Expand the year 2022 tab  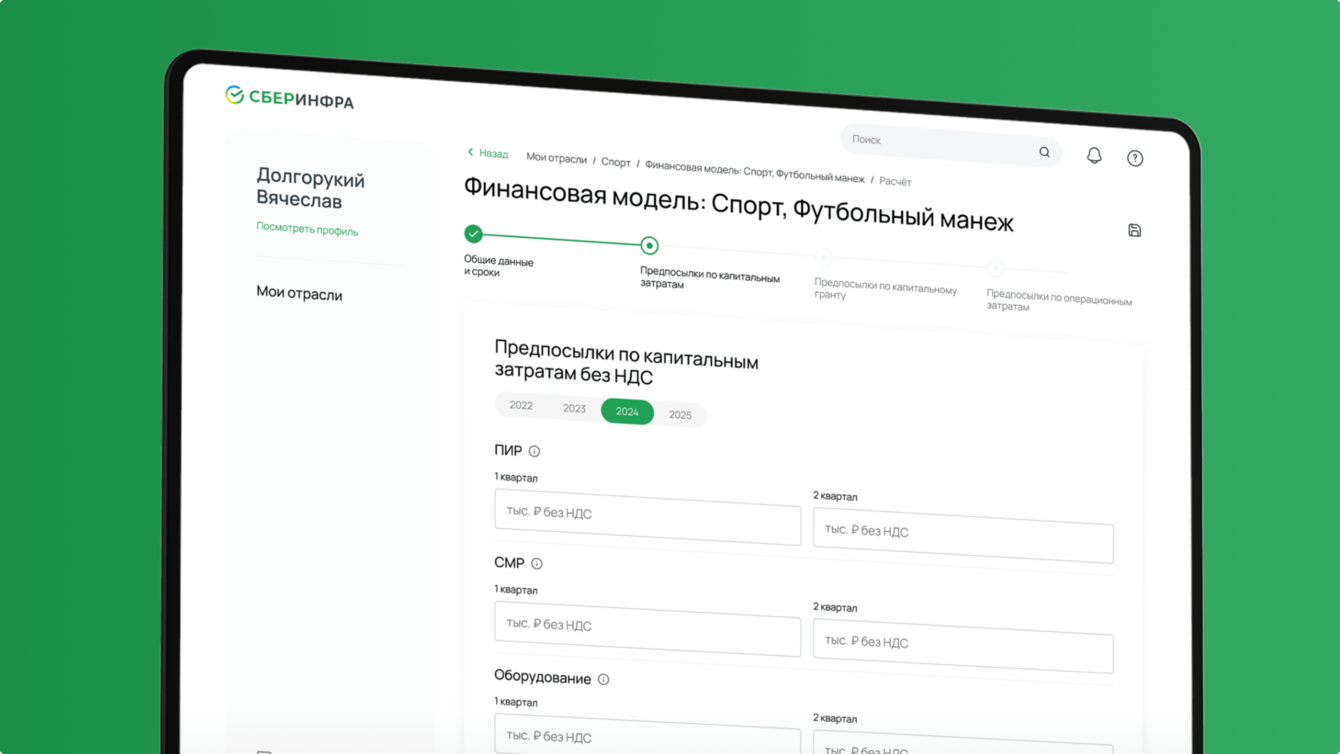coord(521,405)
